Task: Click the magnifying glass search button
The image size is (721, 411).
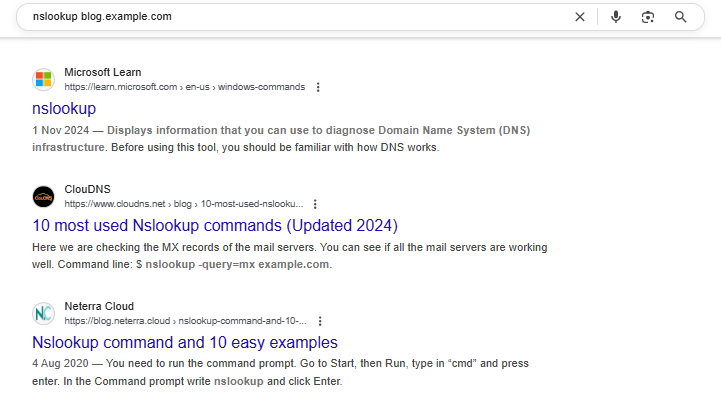Action: [681, 17]
